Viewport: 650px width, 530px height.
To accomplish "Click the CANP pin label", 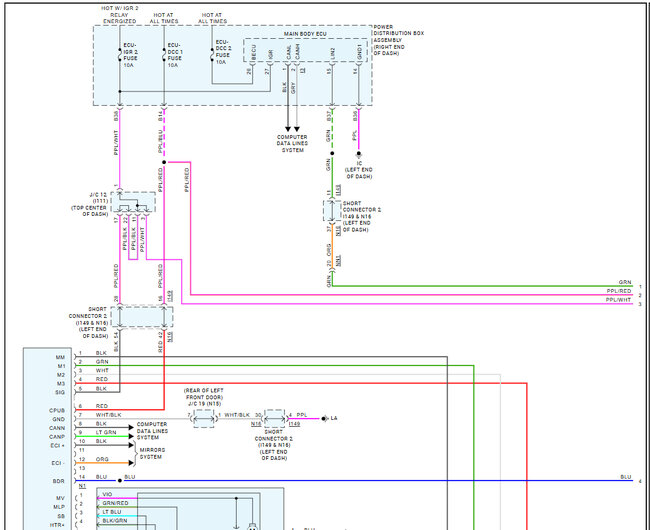I will click(x=57, y=437).
